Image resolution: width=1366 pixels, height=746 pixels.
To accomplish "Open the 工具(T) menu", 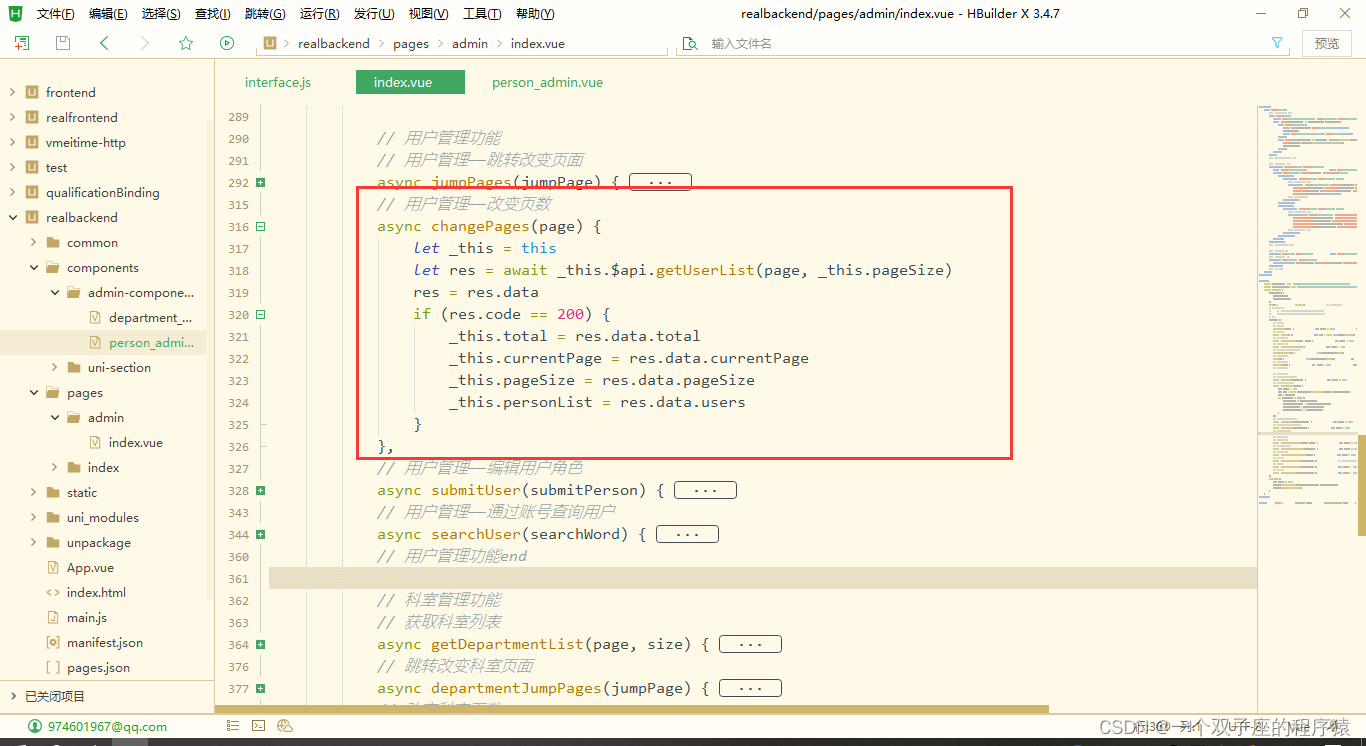I will click(482, 14).
